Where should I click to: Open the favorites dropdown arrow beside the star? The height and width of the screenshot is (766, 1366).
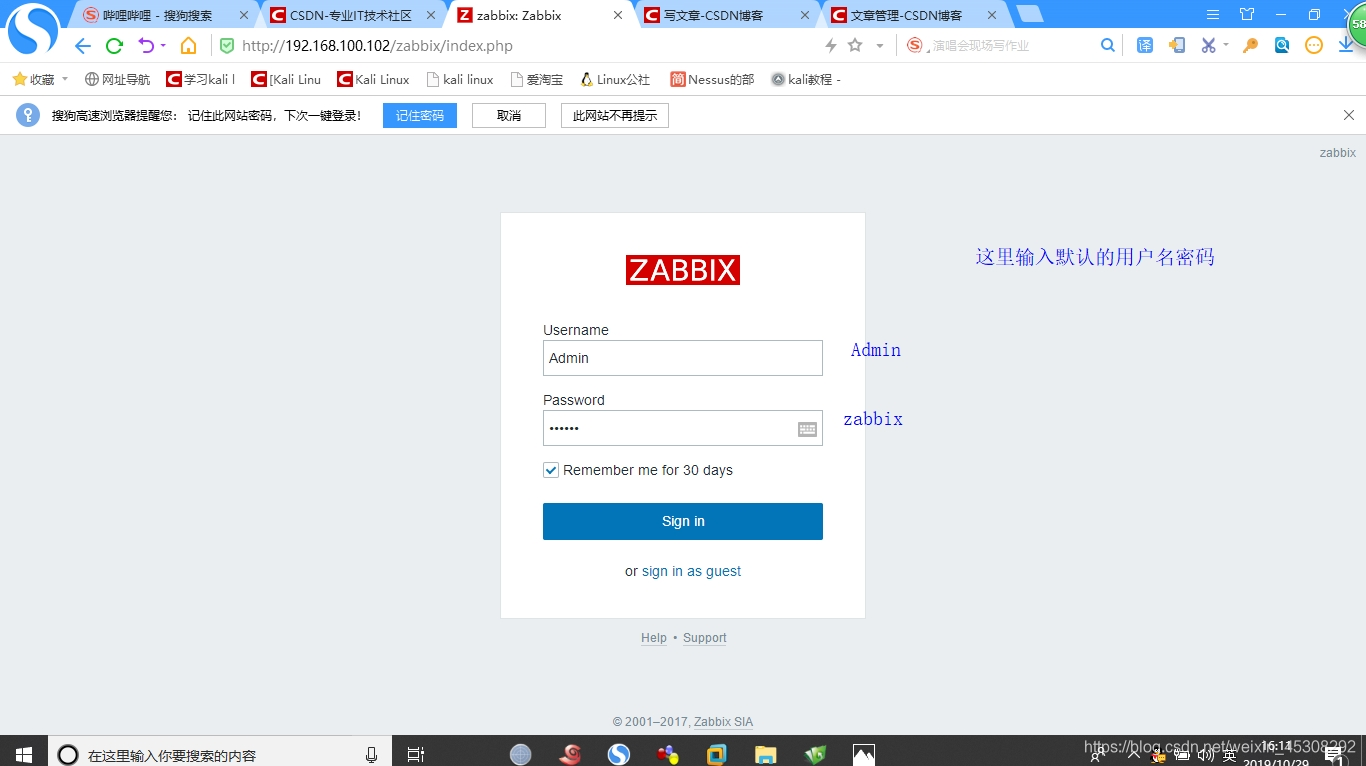pyautogui.click(x=880, y=46)
